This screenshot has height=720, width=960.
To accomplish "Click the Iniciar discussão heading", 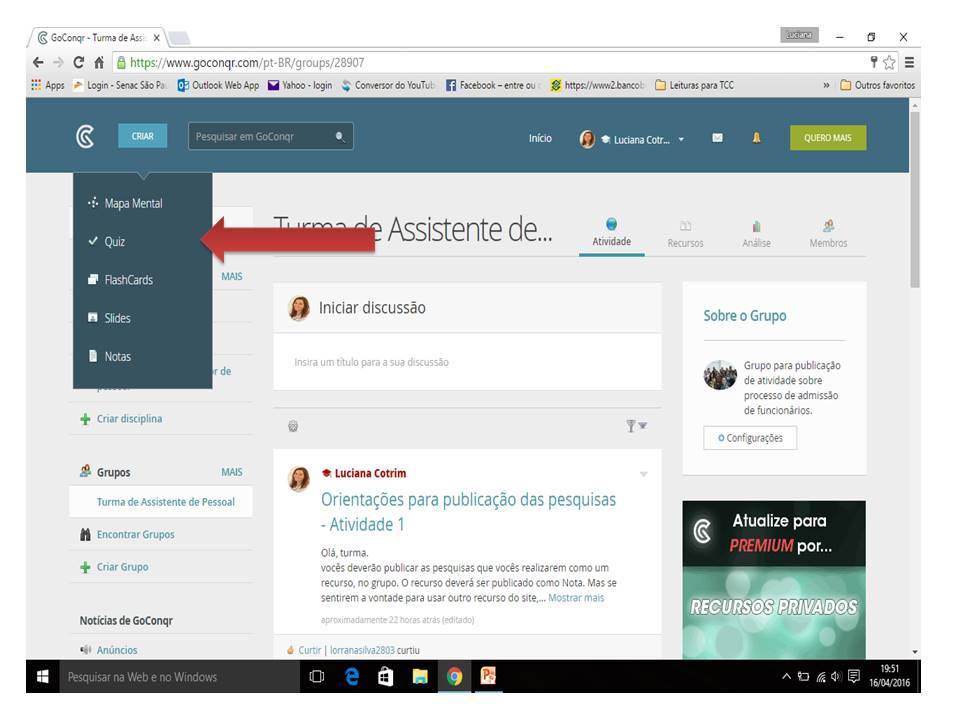I will (372, 307).
